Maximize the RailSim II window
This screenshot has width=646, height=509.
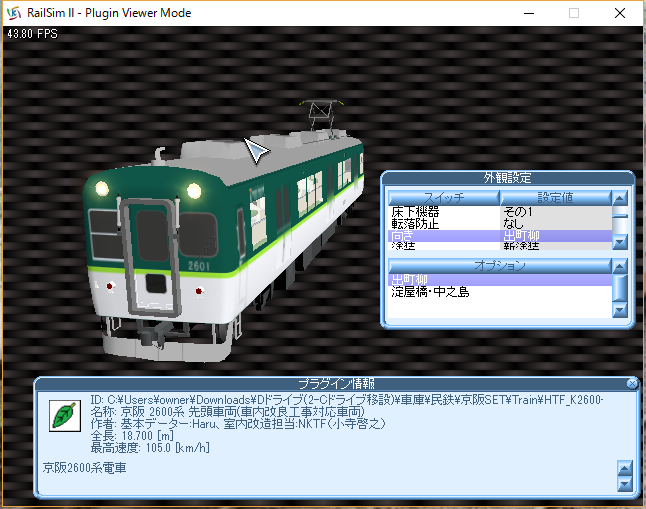click(573, 13)
